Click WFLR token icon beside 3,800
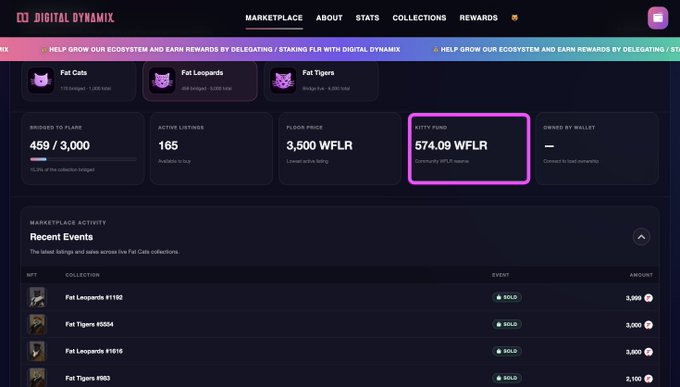Image resolution: width=680 pixels, height=387 pixels. [648, 352]
